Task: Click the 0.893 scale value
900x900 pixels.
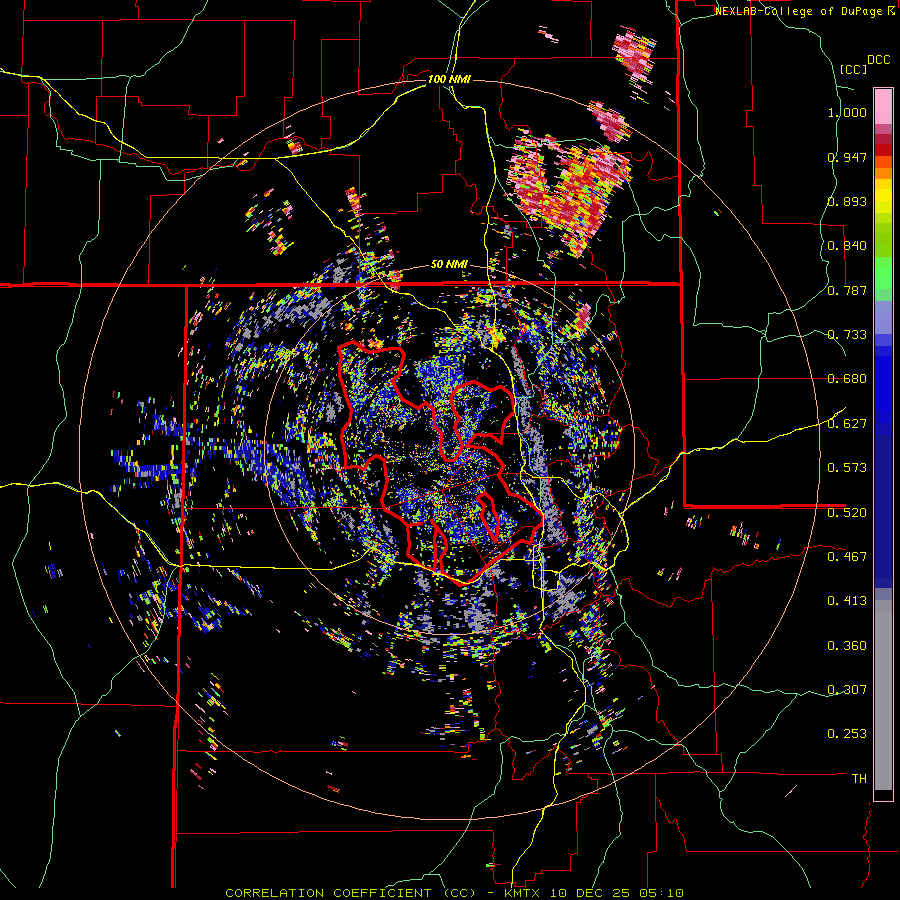Action: (847, 201)
